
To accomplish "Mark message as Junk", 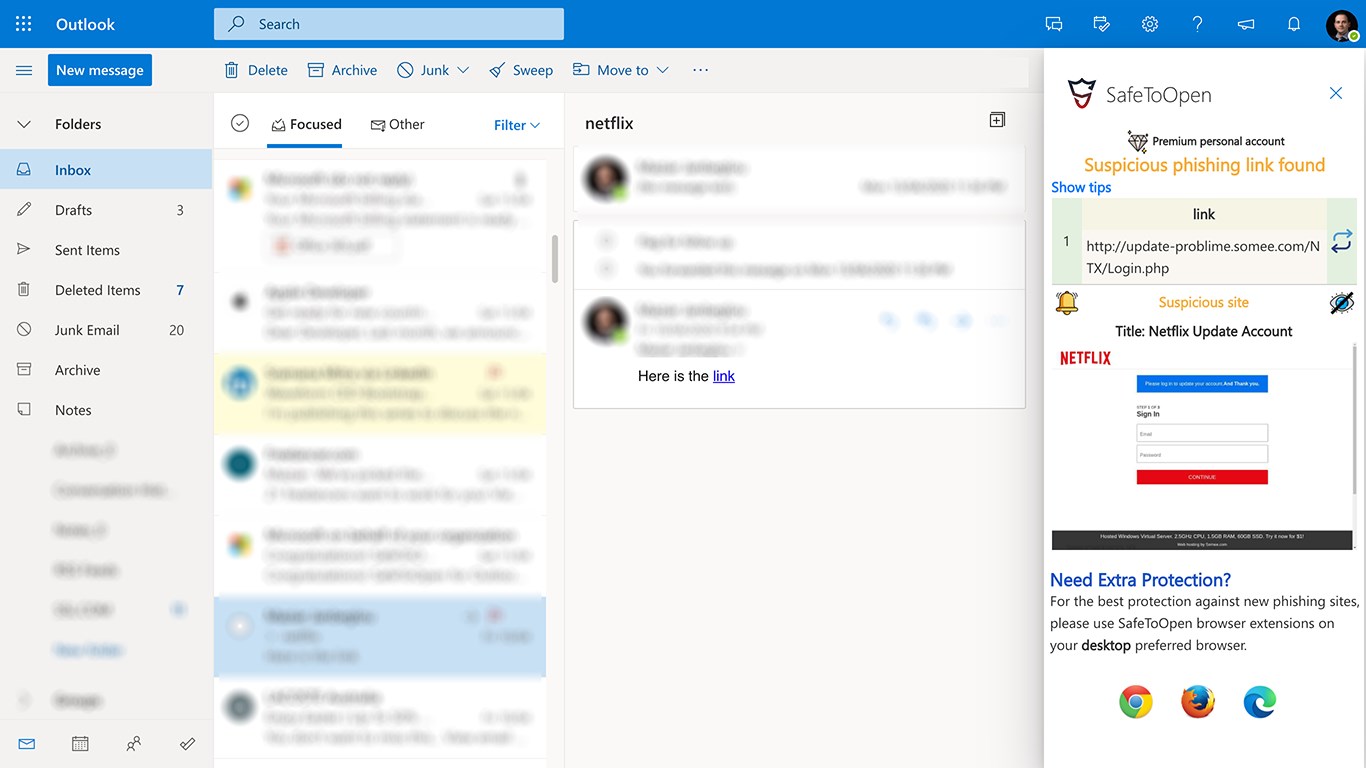I will (423, 70).
